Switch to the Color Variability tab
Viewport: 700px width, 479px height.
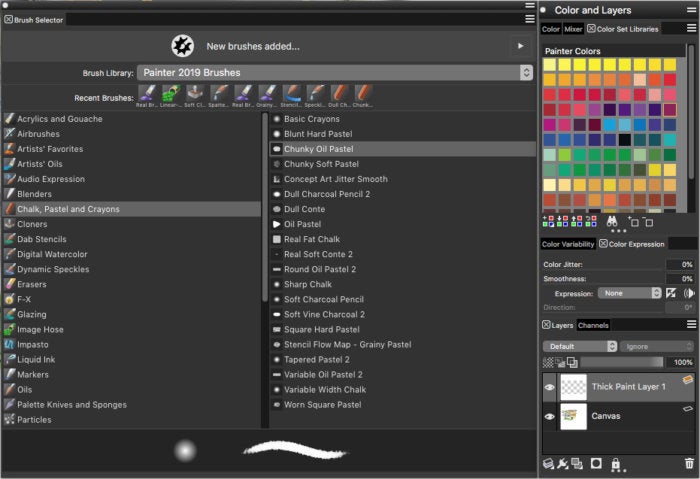click(568, 244)
